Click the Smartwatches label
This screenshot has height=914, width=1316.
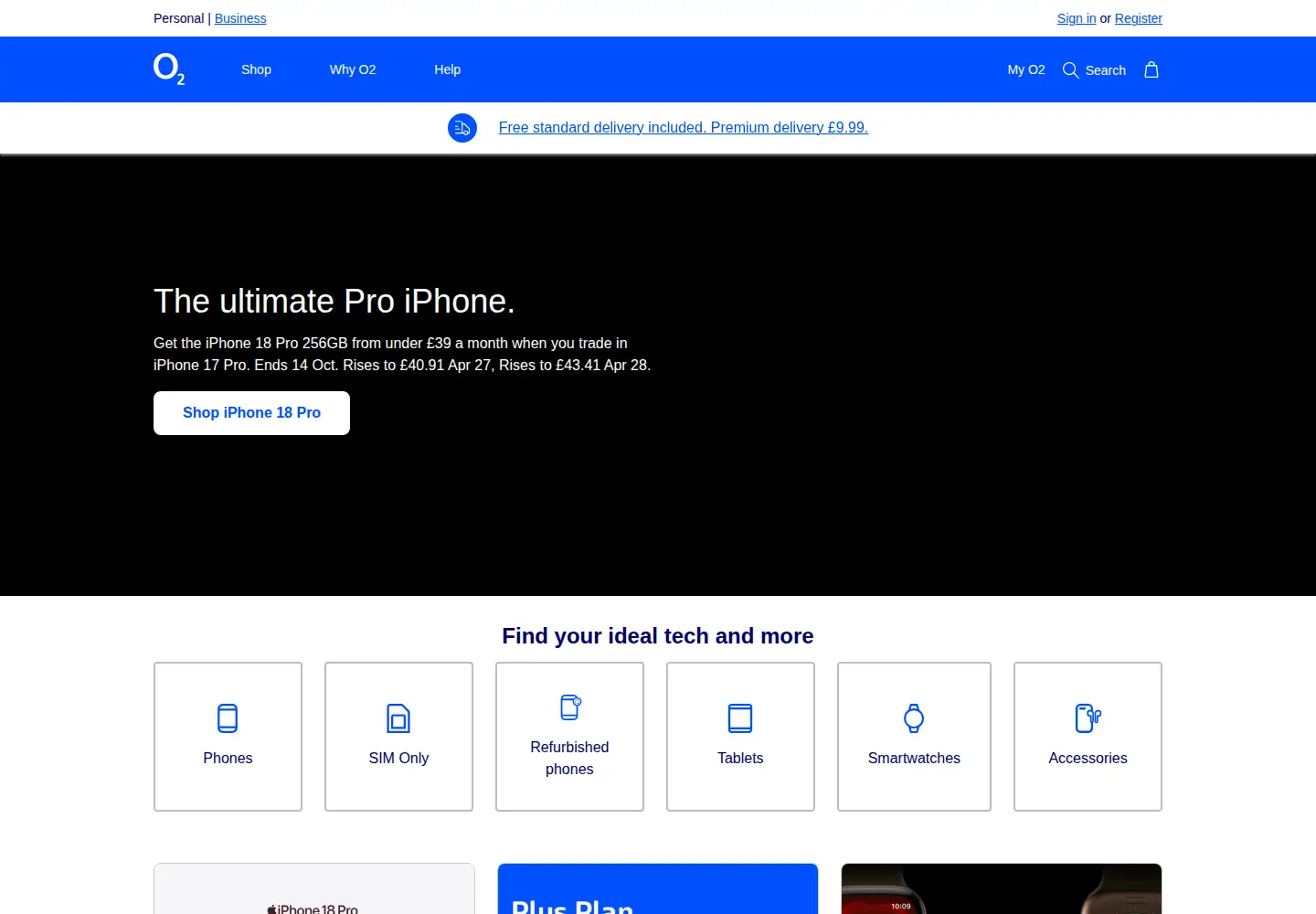tap(914, 759)
